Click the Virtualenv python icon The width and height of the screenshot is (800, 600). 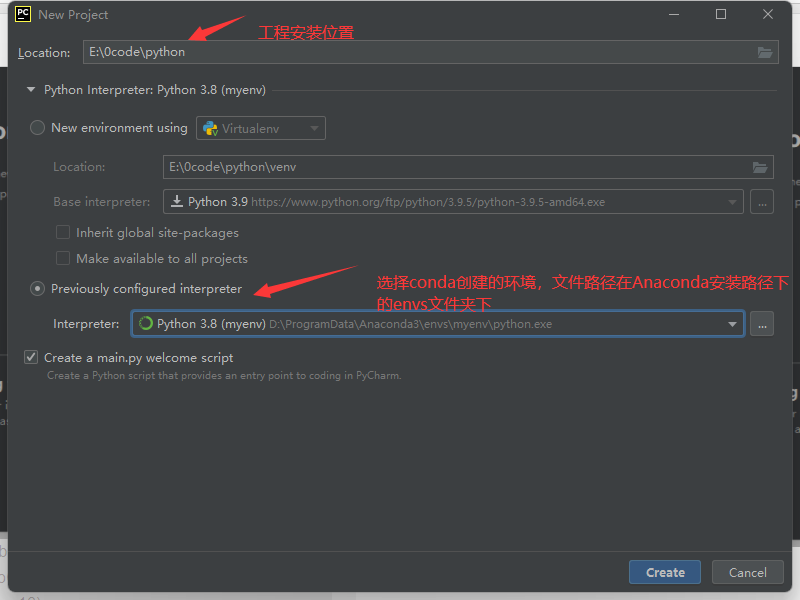pyautogui.click(x=210, y=129)
